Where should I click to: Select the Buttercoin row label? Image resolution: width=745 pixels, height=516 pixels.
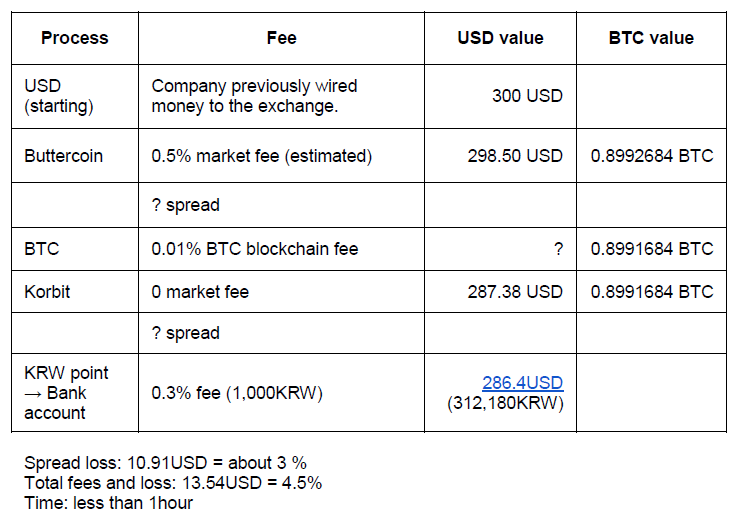coord(64,156)
